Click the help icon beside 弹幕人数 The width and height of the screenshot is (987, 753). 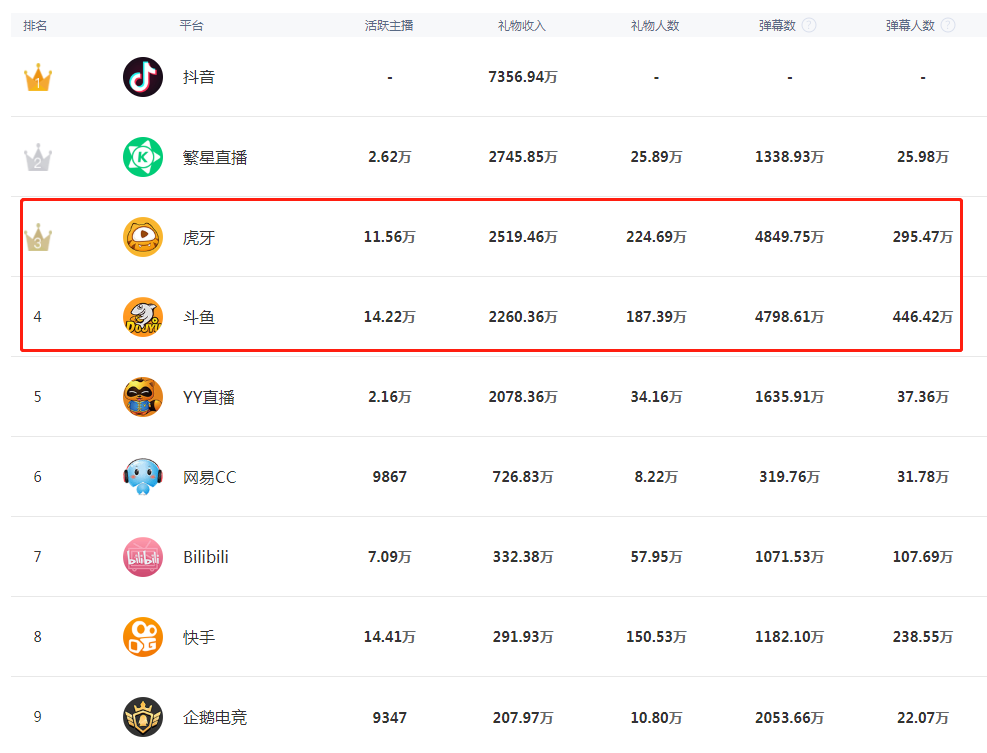[947, 25]
